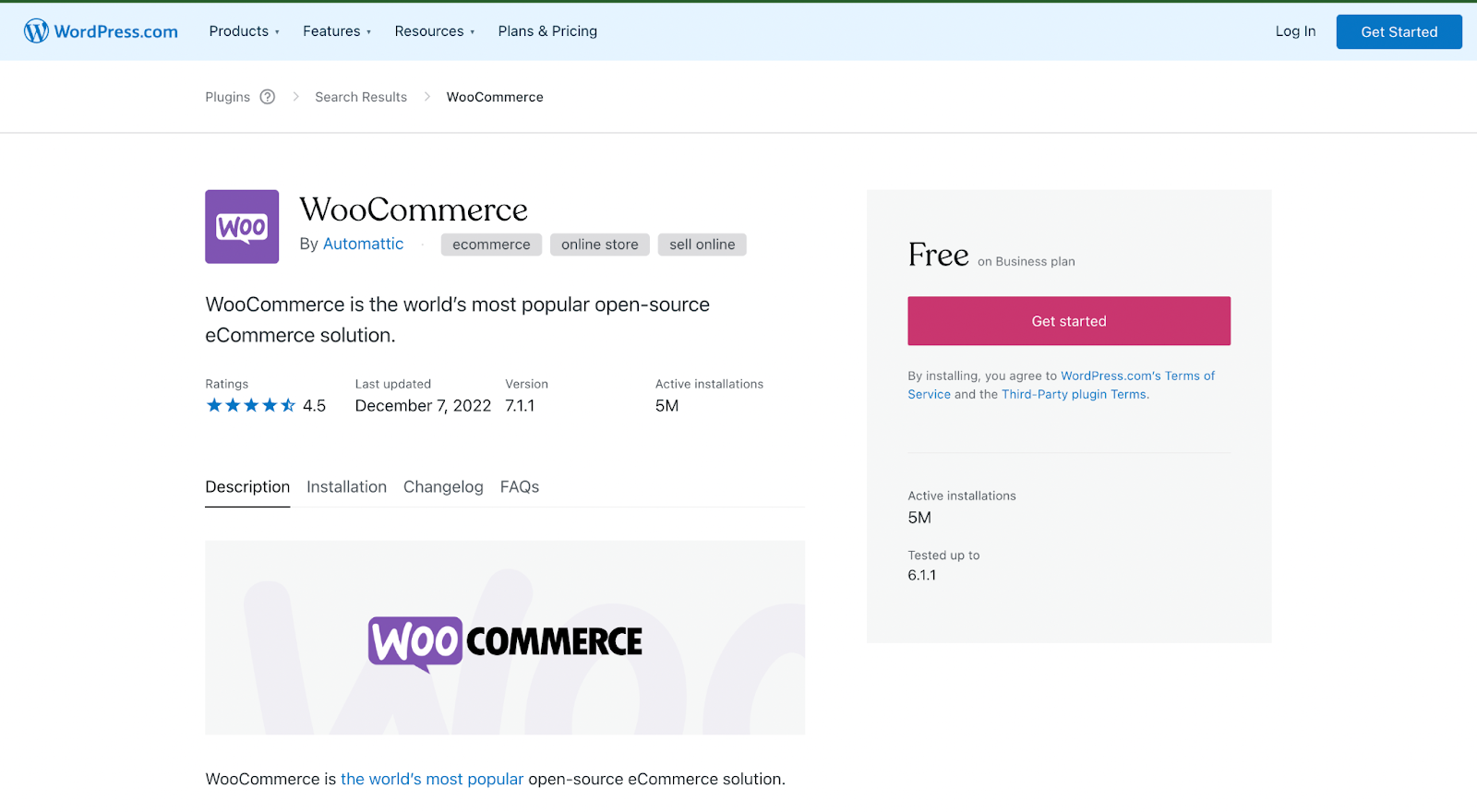The height and width of the screenshot is (812, 1477).
Task: Click the December 7, 2022 date
Action: point(423,406)
